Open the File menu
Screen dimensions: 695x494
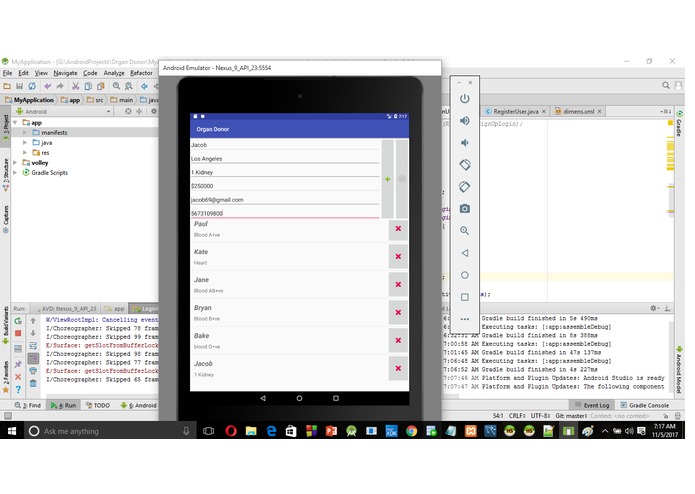pos(8,73)
